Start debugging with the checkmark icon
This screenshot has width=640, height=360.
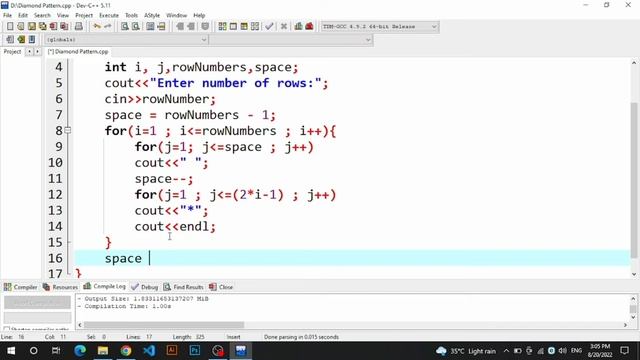pos(269,27)
